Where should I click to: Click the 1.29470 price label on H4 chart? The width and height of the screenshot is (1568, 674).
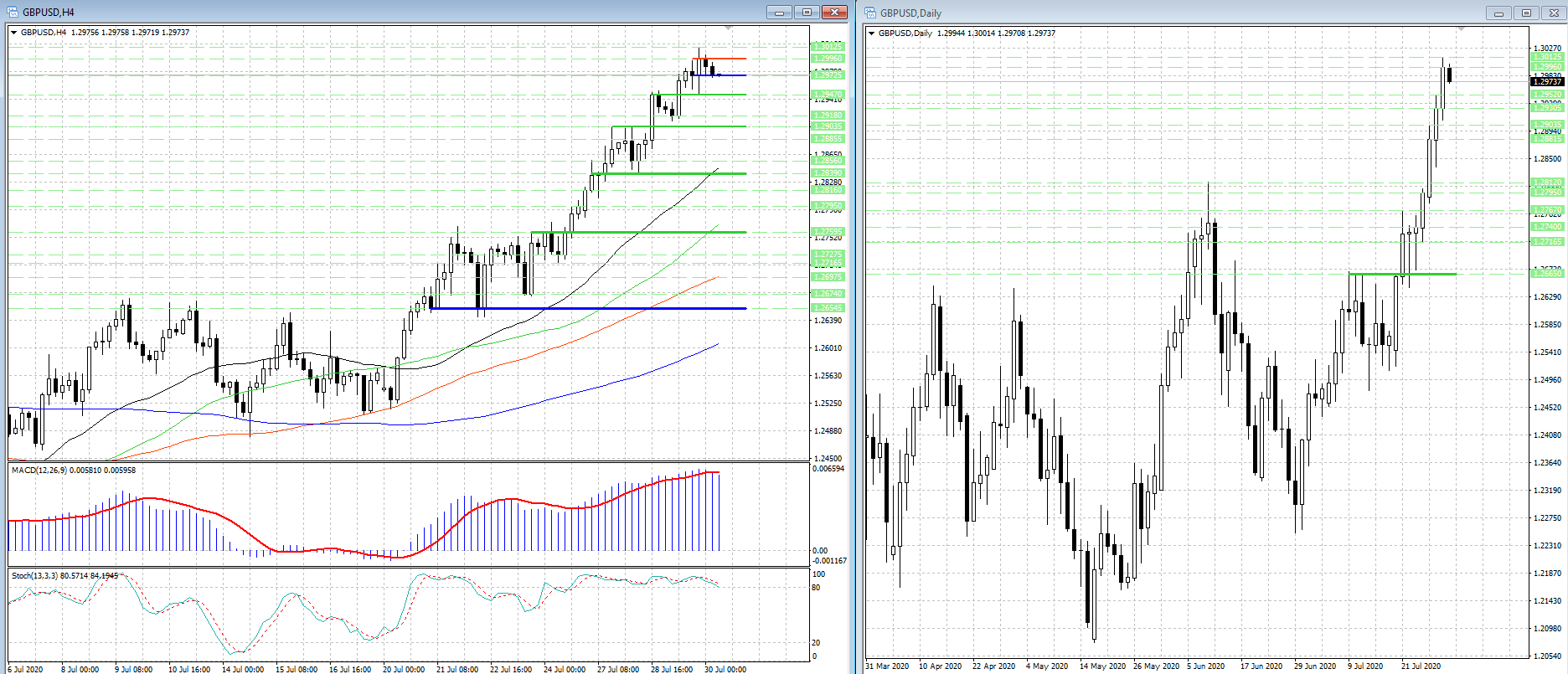pos(828,95)
